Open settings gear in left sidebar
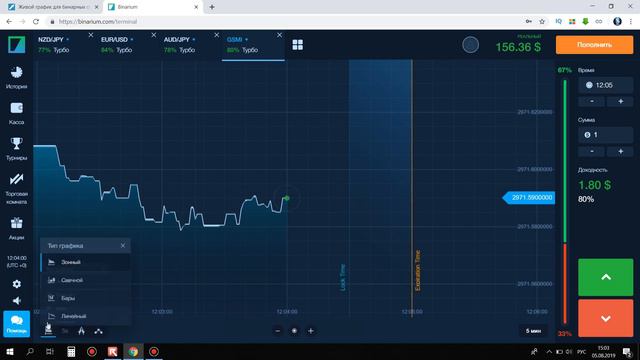Viewport: 640px width, 360px height. (16, 284)
